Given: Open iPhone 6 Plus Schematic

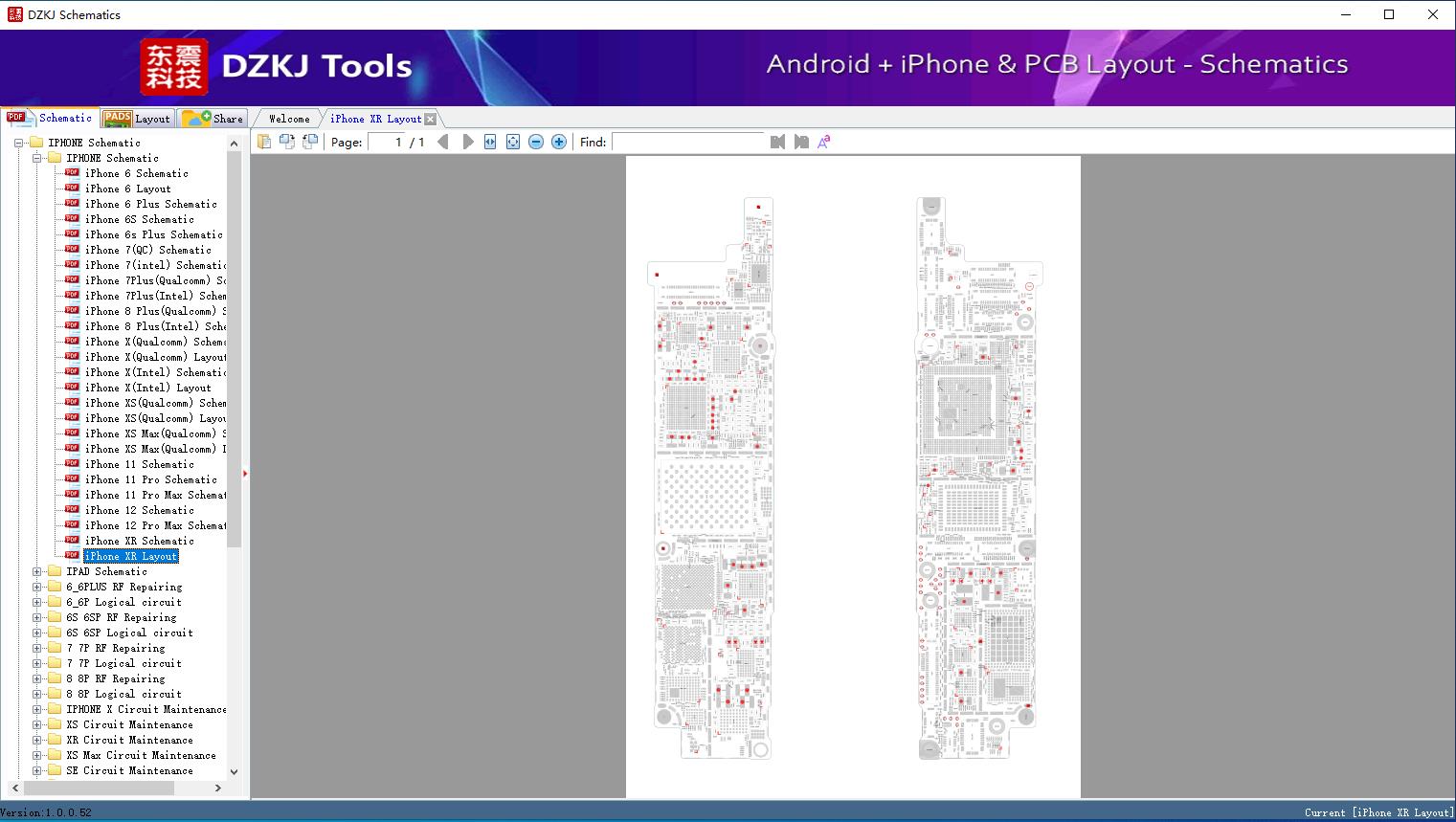Looking at the screenshot, I should point(150,204).
